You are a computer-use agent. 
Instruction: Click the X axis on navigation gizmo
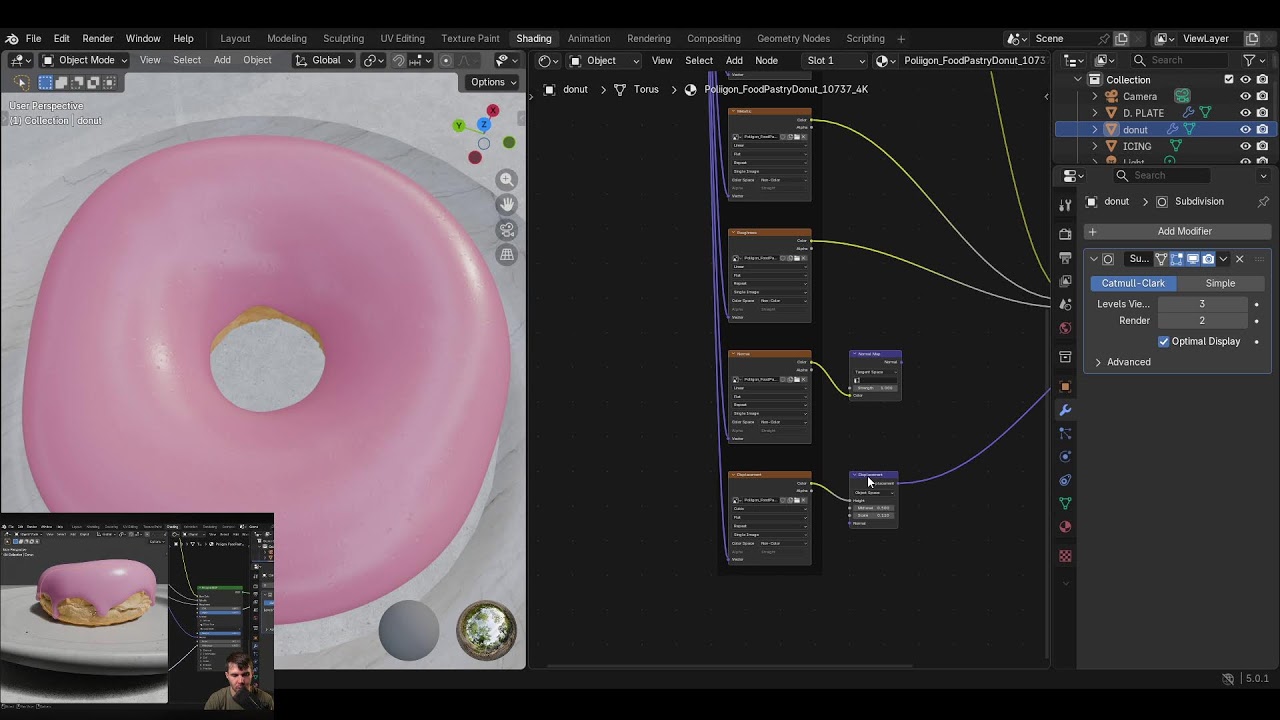click(x=492, y=110)
